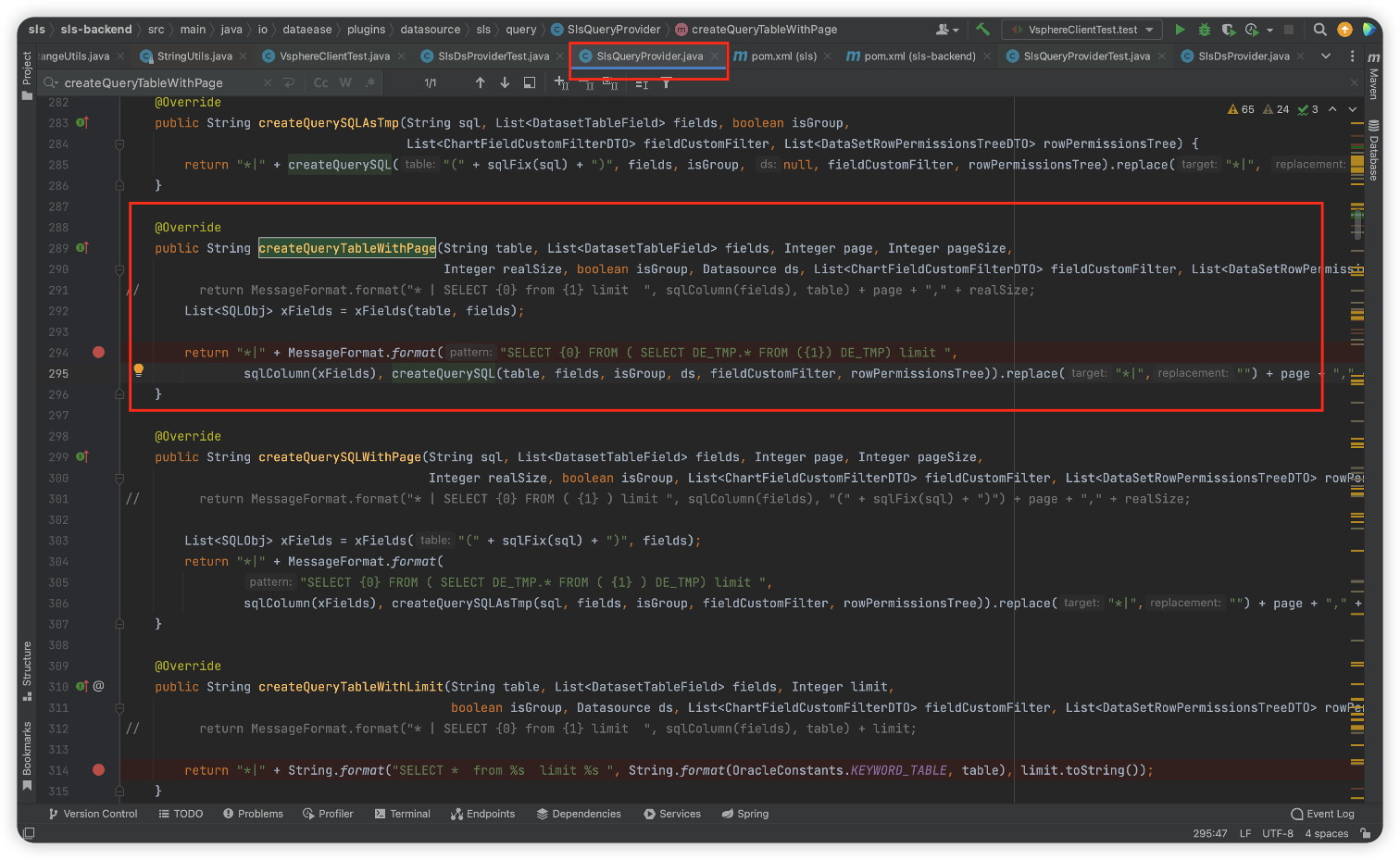The width and height of the screenshot is (1400, 860).
Task: Collapse the fold marker on line 290
Action: (x=119, y=269)
